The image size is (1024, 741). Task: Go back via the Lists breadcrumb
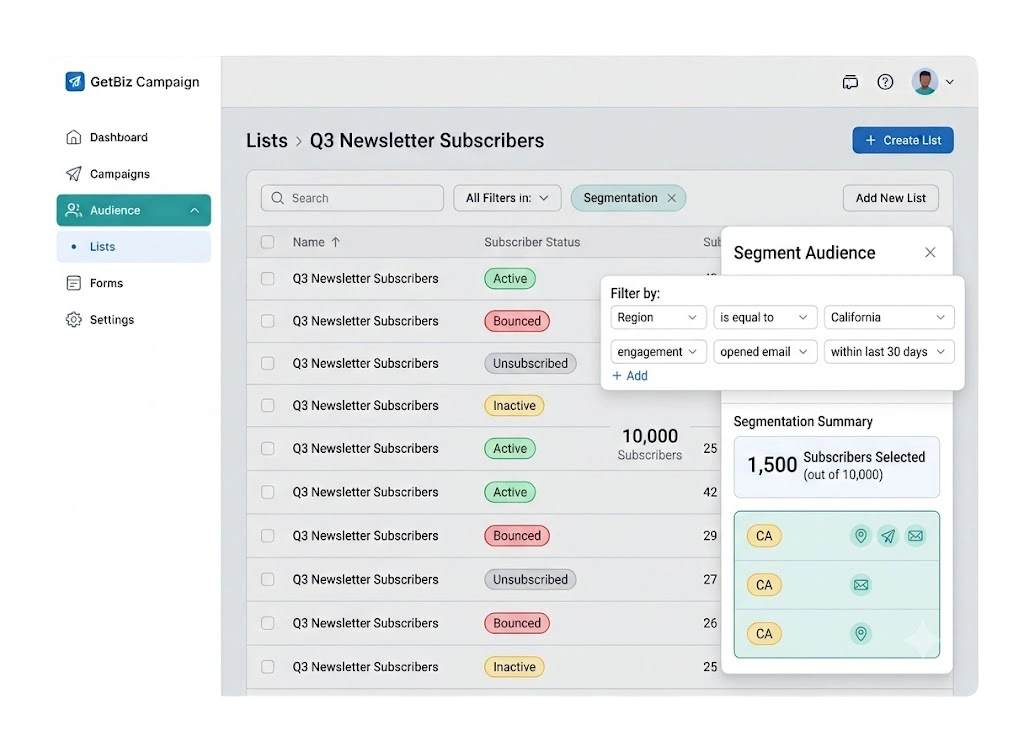pos(266,140)
